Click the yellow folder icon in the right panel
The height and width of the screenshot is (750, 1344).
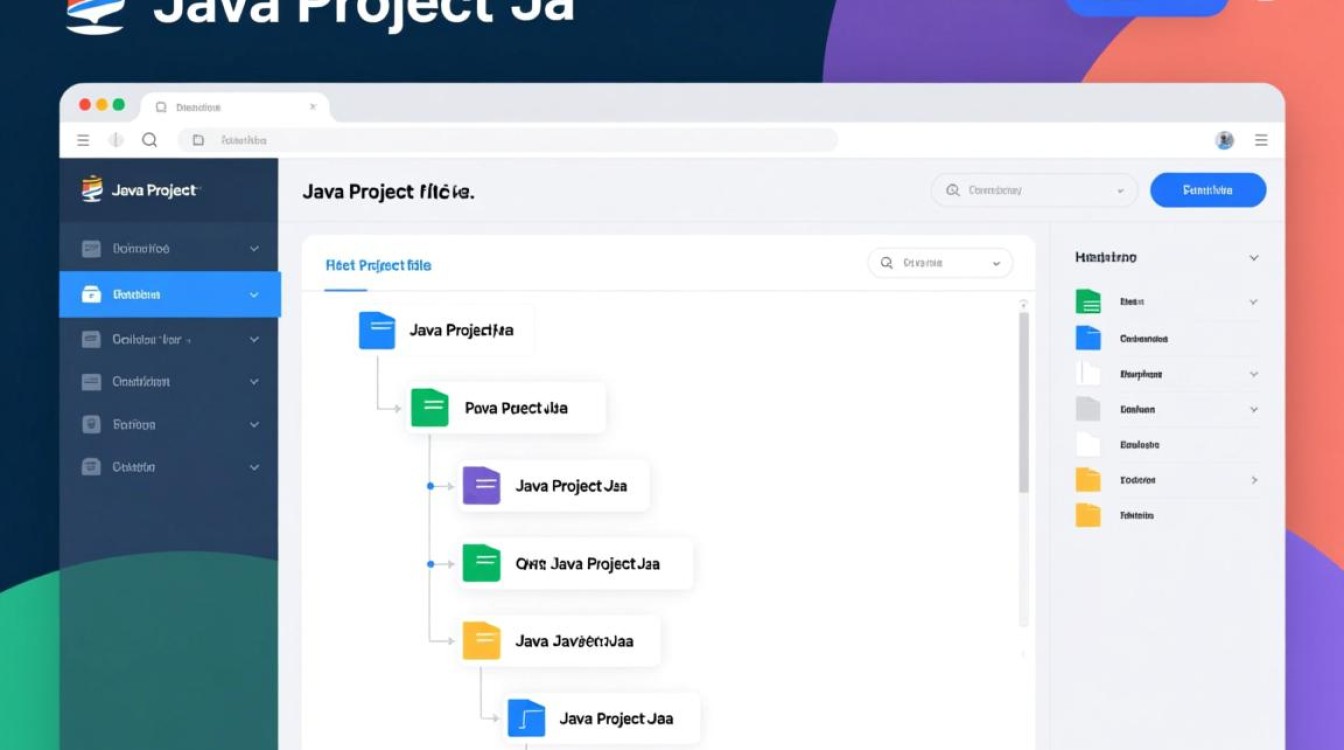[x=1088, y=480]
